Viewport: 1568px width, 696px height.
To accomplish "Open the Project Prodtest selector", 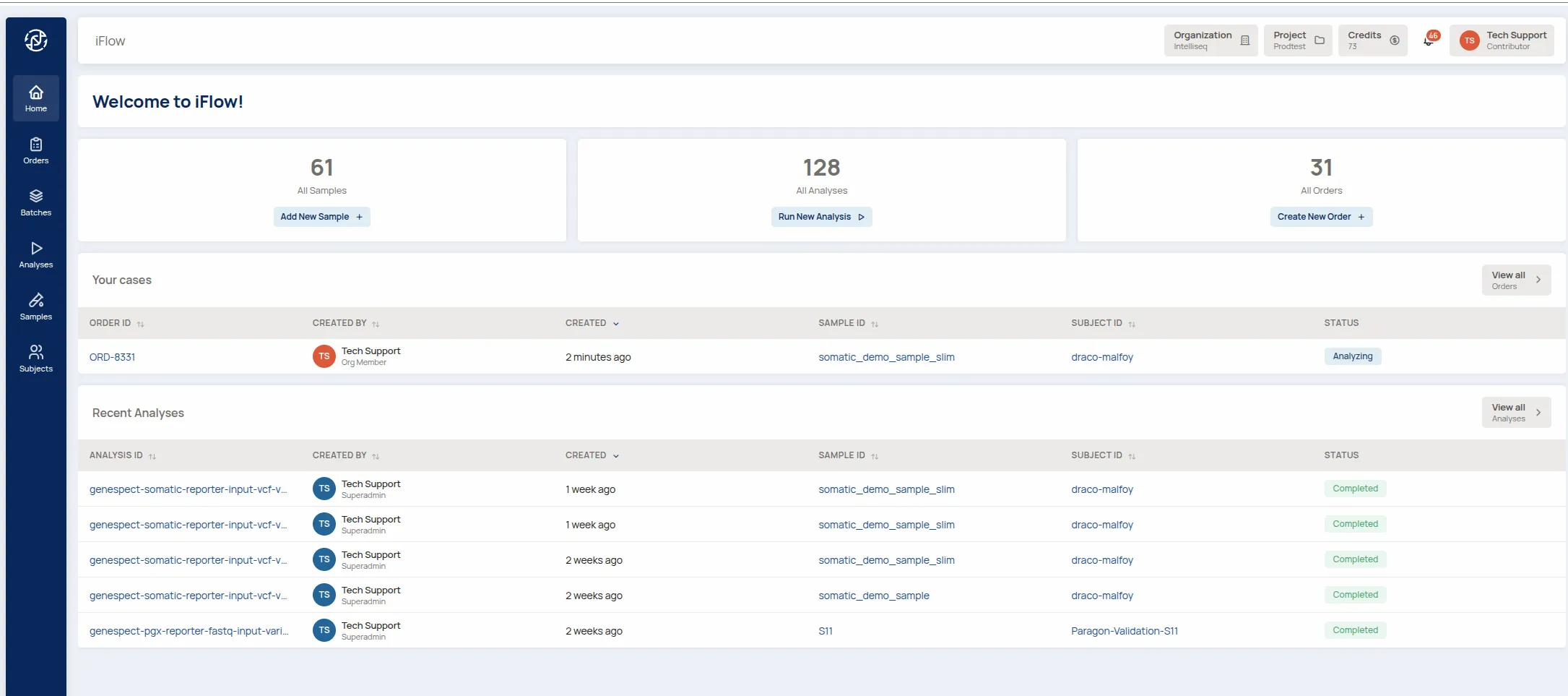I will (1298, 40).
